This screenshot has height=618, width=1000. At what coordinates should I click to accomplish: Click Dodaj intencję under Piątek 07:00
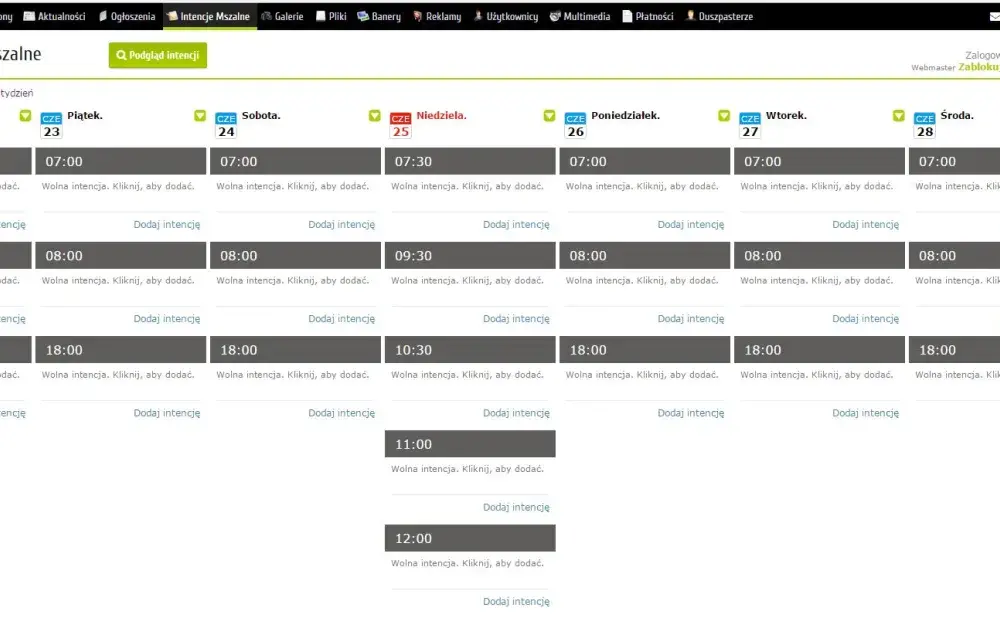pyautogui.click(x=166, y=224)
